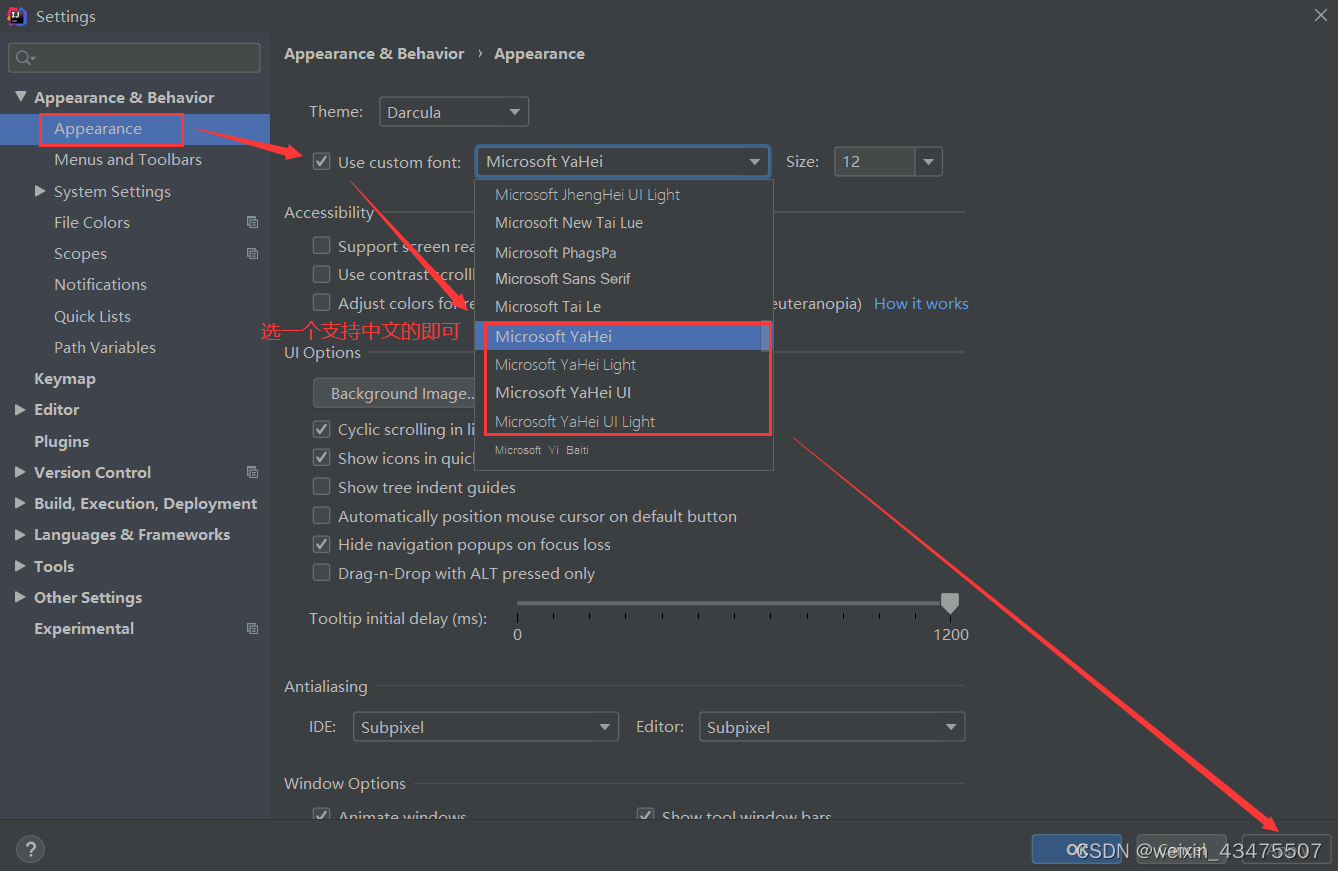Screen dimensions: 1338x871
Task: Click the help question mark icon
Action: pyautogui.click(x=30, y=849)
